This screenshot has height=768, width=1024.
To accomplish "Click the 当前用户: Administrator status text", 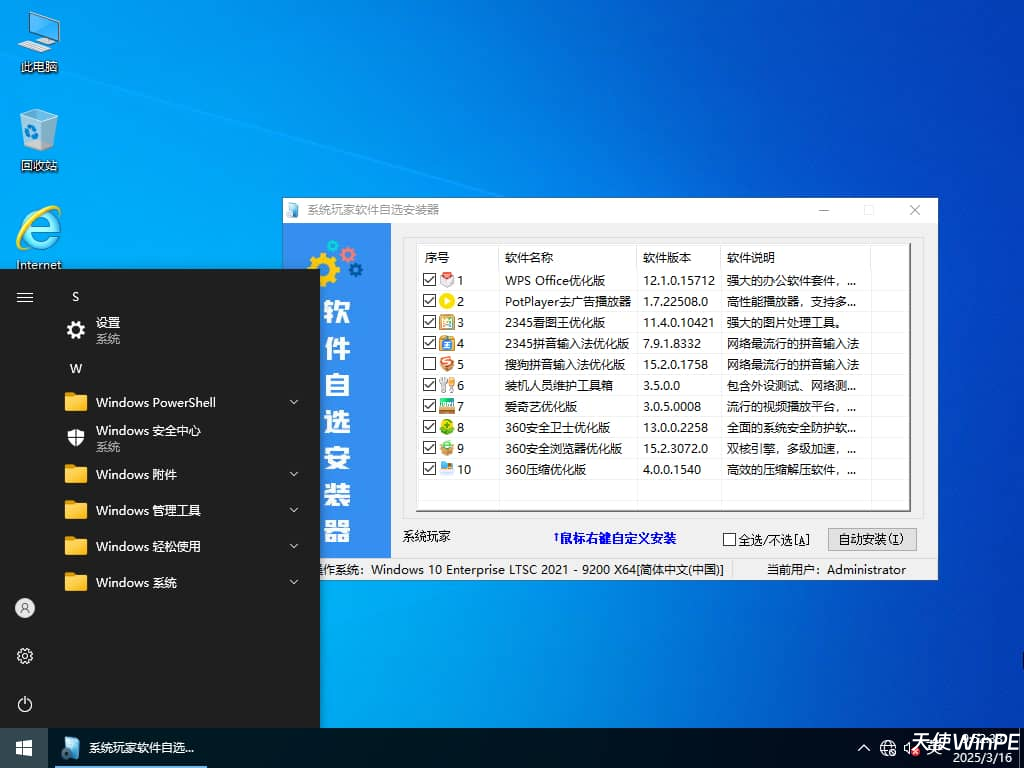I will pyautogui.click(x=836, y=569).
